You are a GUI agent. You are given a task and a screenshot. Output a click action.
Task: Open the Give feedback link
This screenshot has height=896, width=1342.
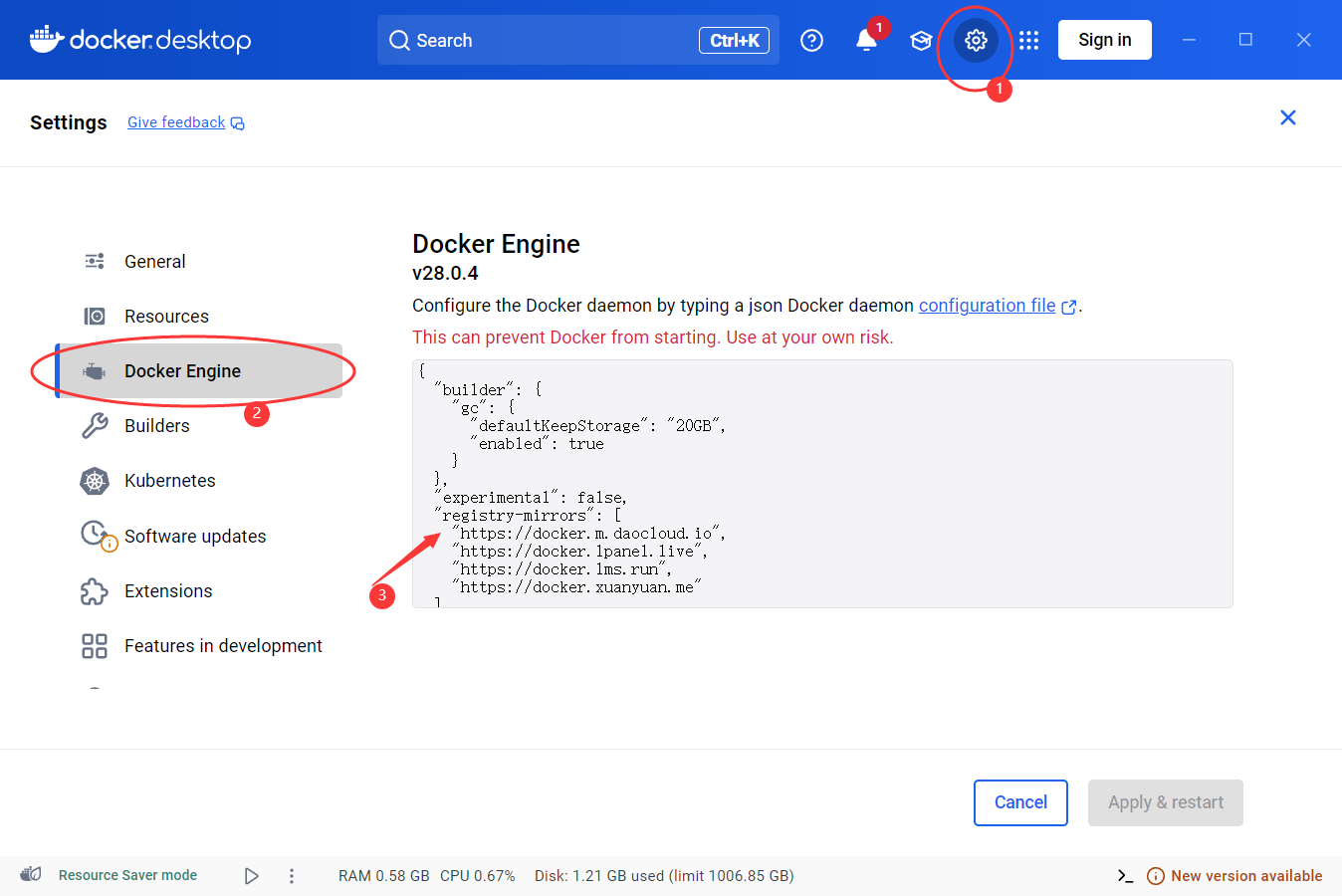coord(186,122)
